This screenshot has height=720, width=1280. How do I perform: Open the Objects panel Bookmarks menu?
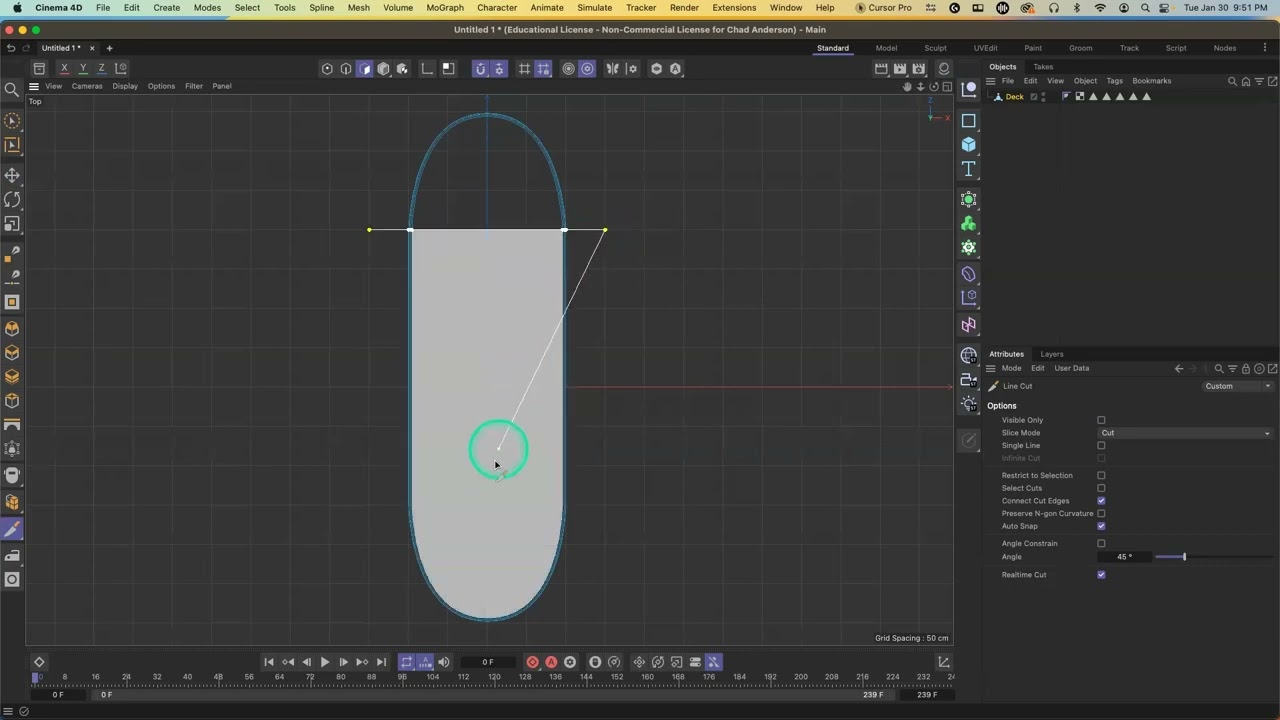click(x=1152, y=81)
